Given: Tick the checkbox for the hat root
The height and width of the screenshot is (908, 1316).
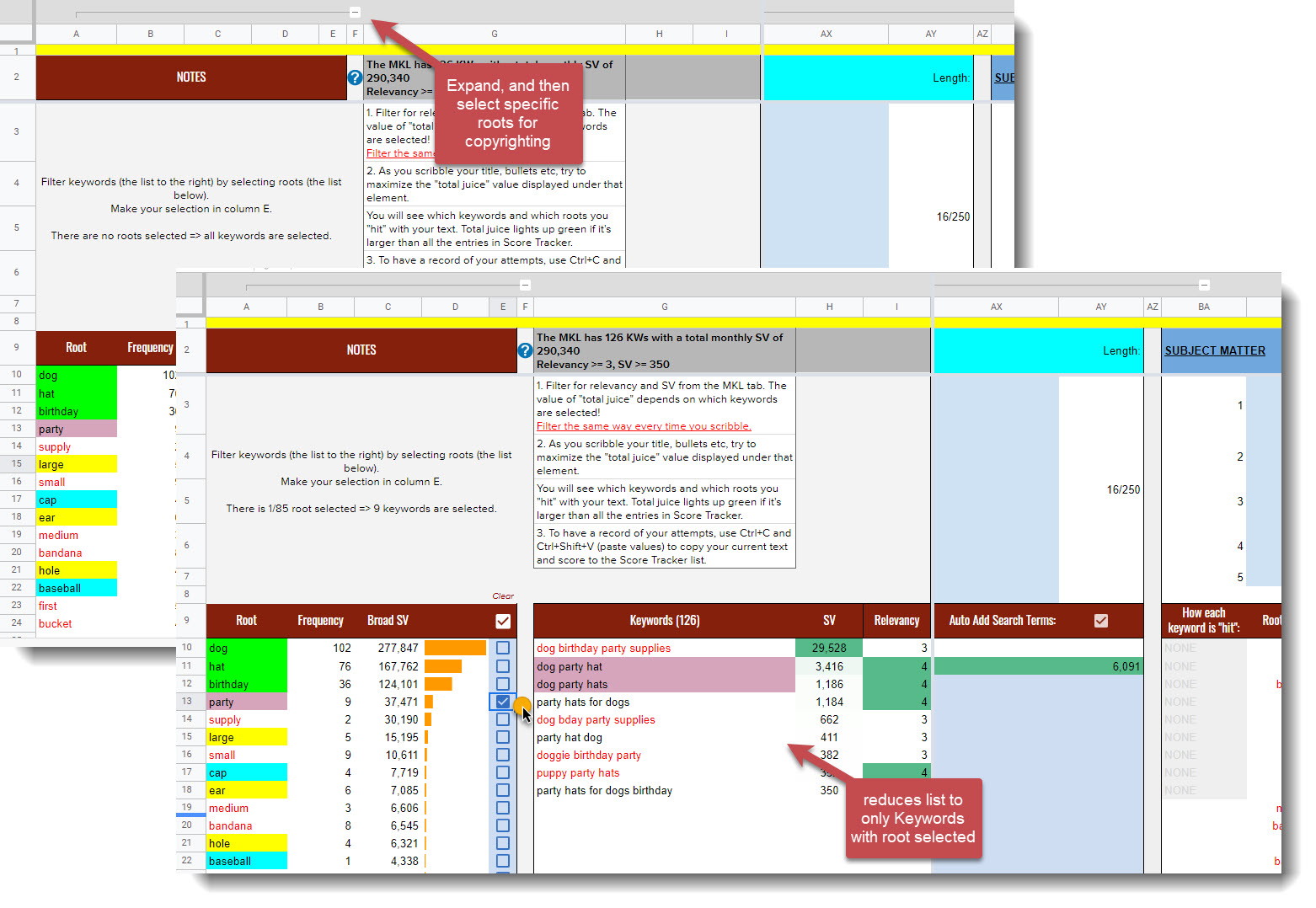Looking at the screenshot, I should (503, 666).
